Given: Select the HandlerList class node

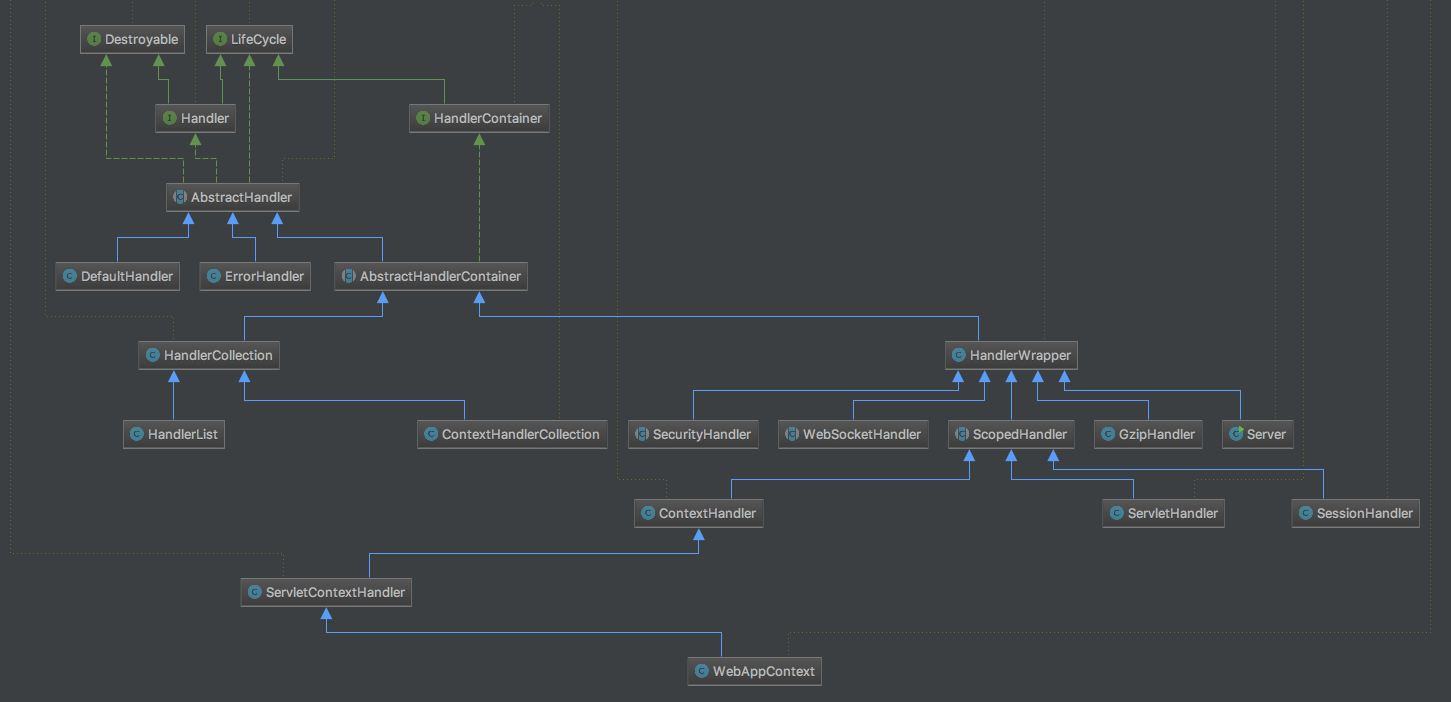Looking at the screenshot, I should (174, 435).
